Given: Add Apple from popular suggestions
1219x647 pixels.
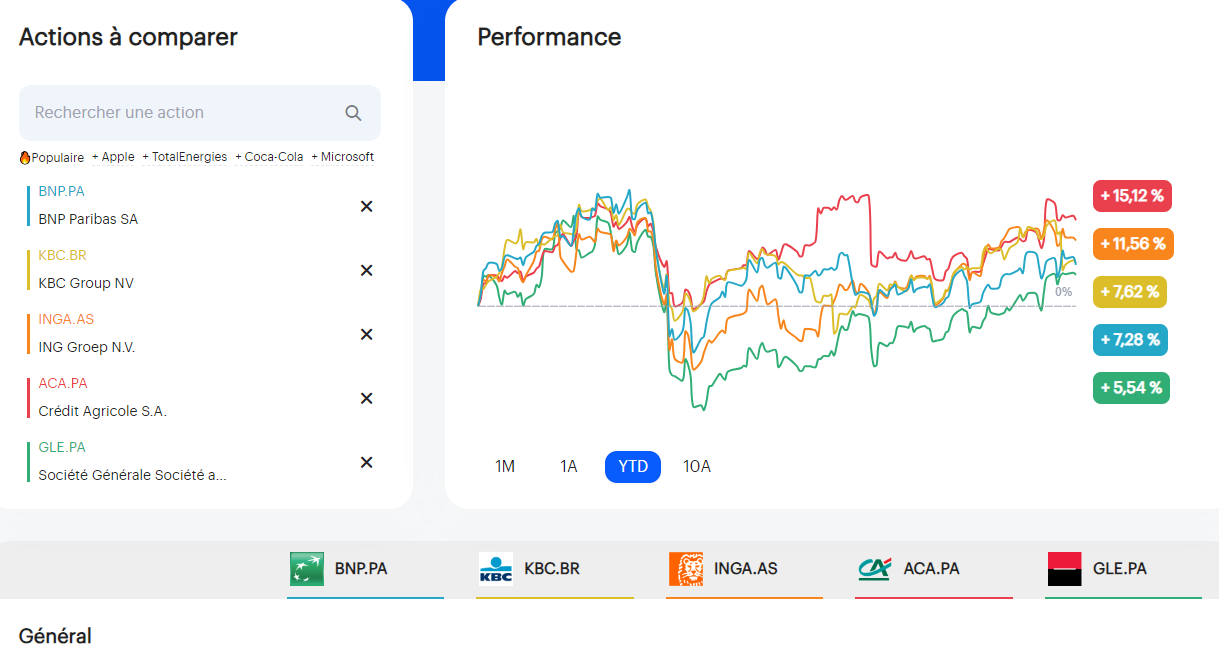Looking at the screenshot, I should pyautogui.click(x=113, y=157).
